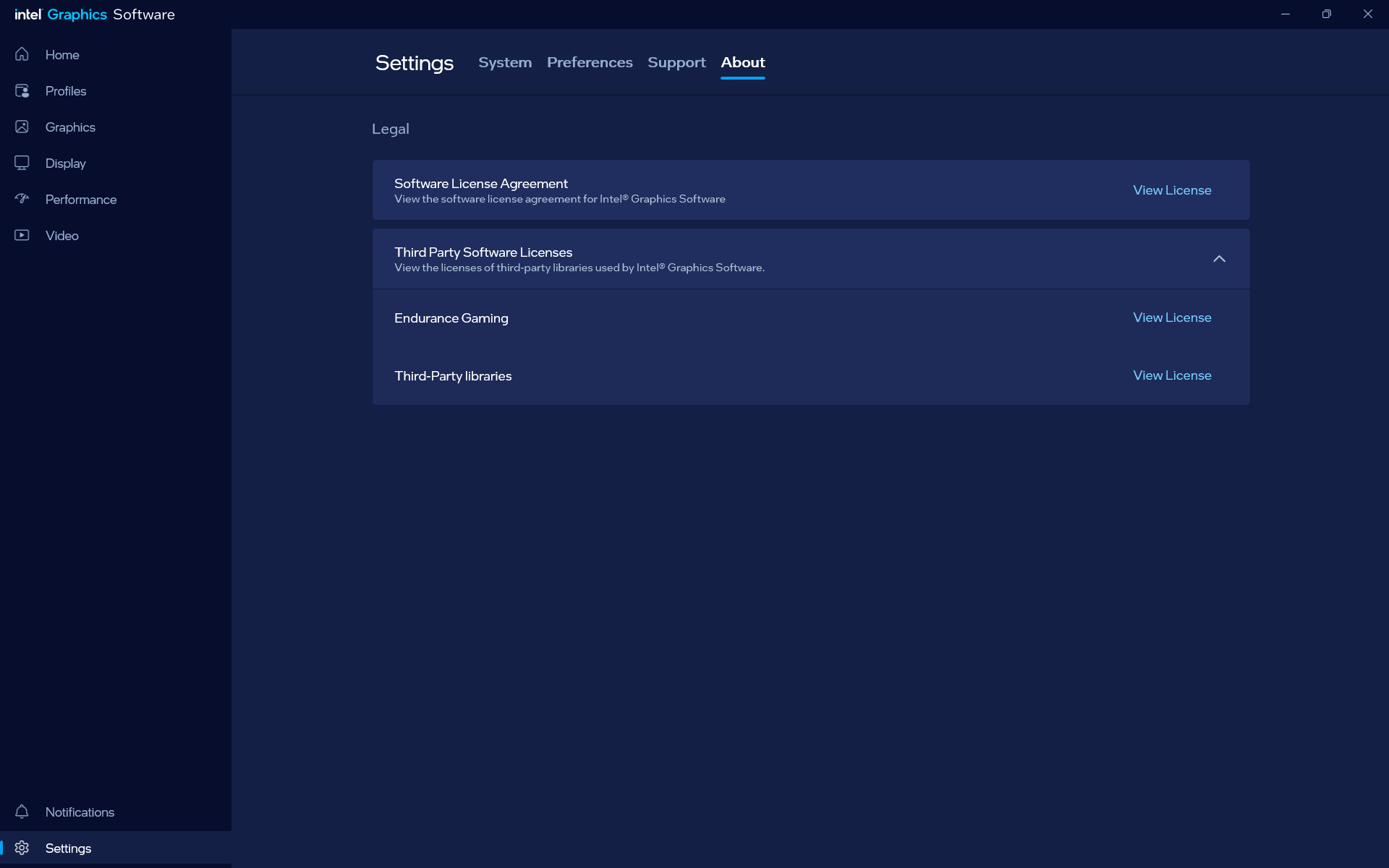Click the Profiles icon in sidebar
This screenshot has width=1389, height=868.
click(x=22, y=90)
